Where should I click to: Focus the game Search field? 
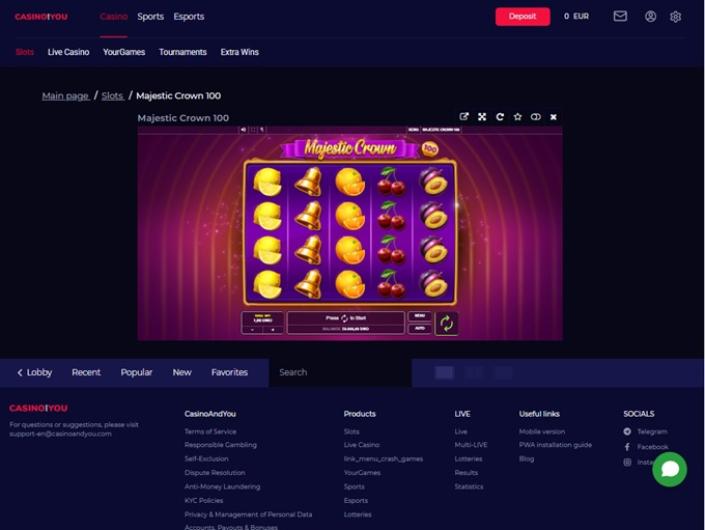[x=340, y=372]
